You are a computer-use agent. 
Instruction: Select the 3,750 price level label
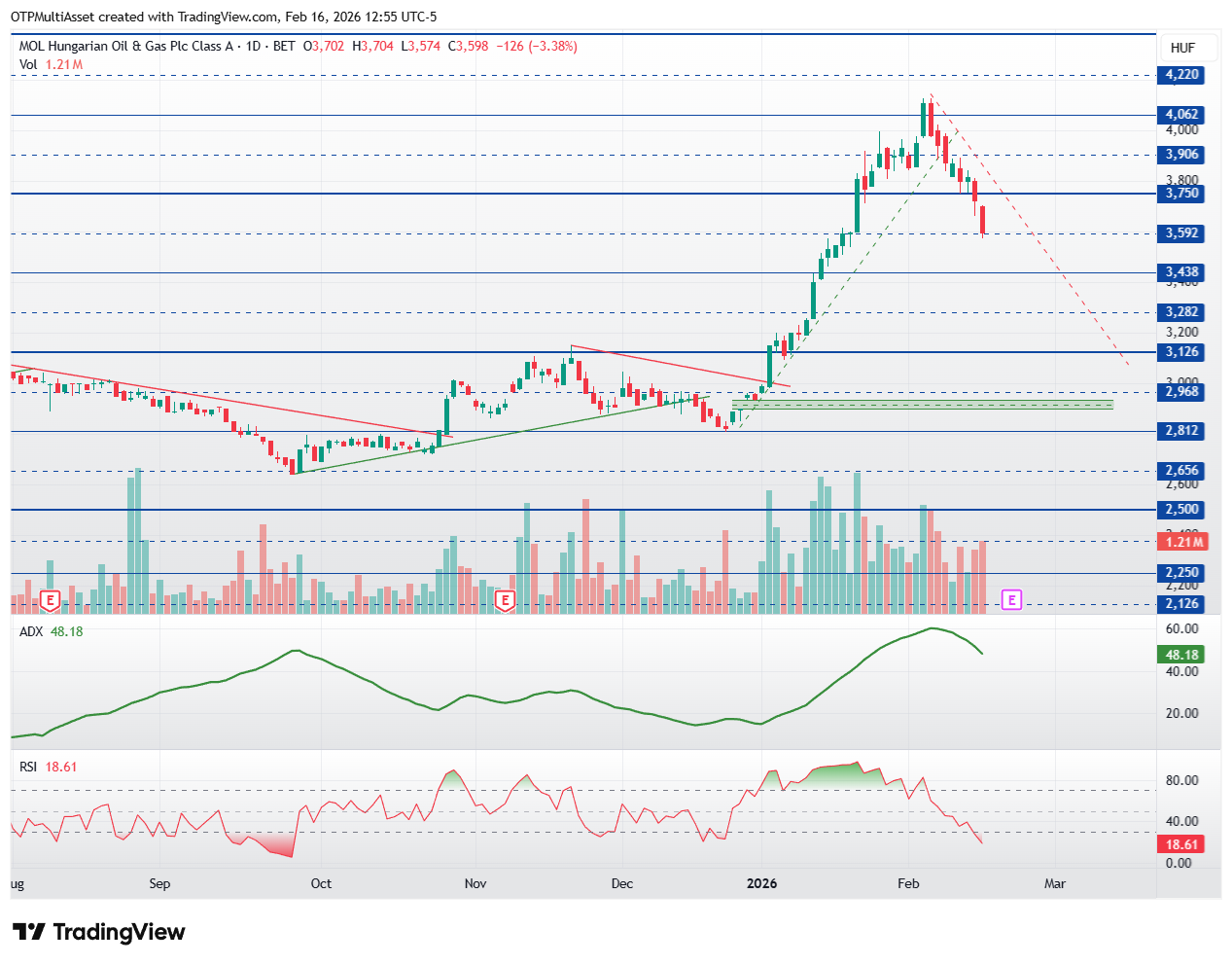[x=1182, y=194]
